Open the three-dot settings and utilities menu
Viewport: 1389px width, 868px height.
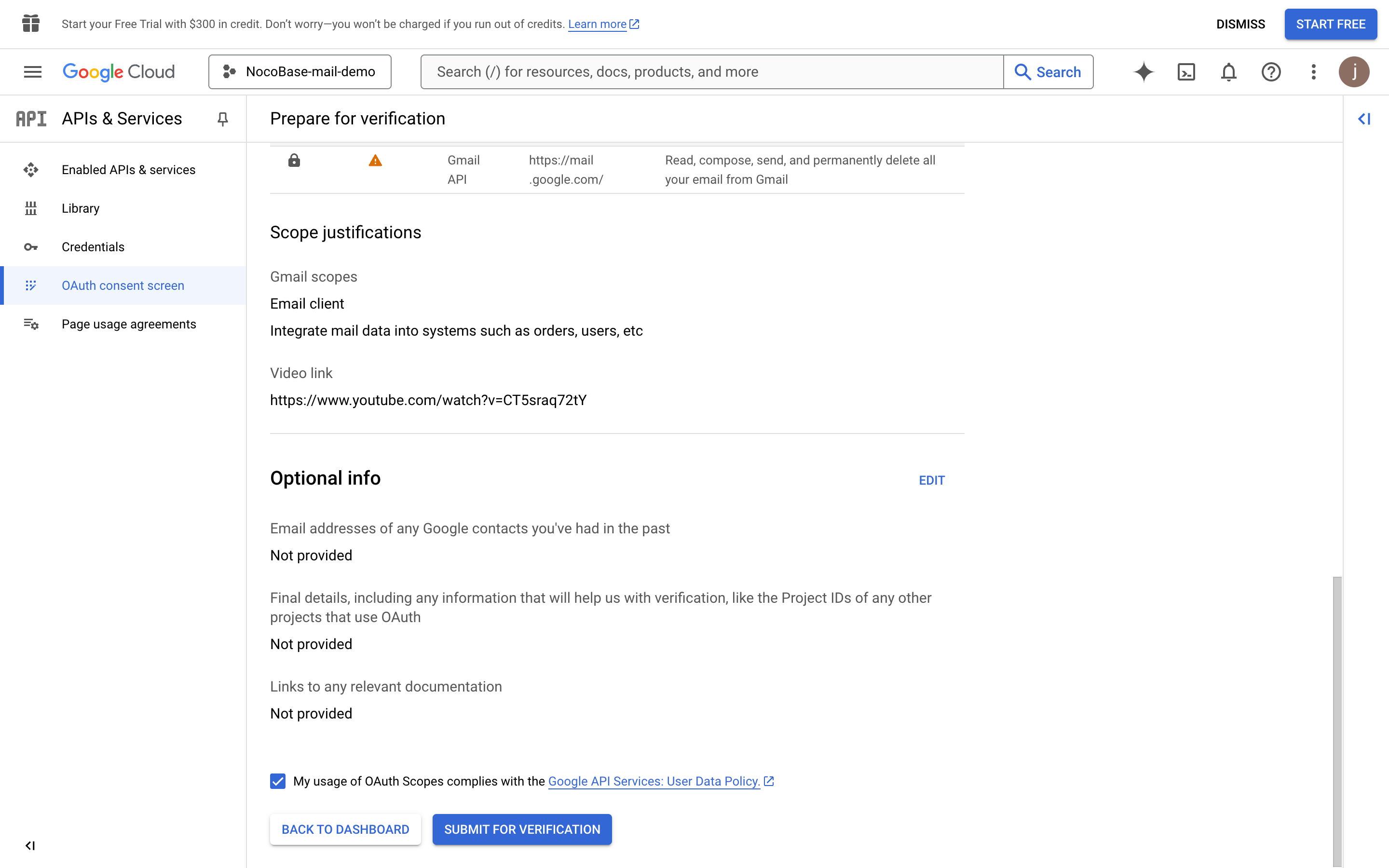[x=1313, y=72]
